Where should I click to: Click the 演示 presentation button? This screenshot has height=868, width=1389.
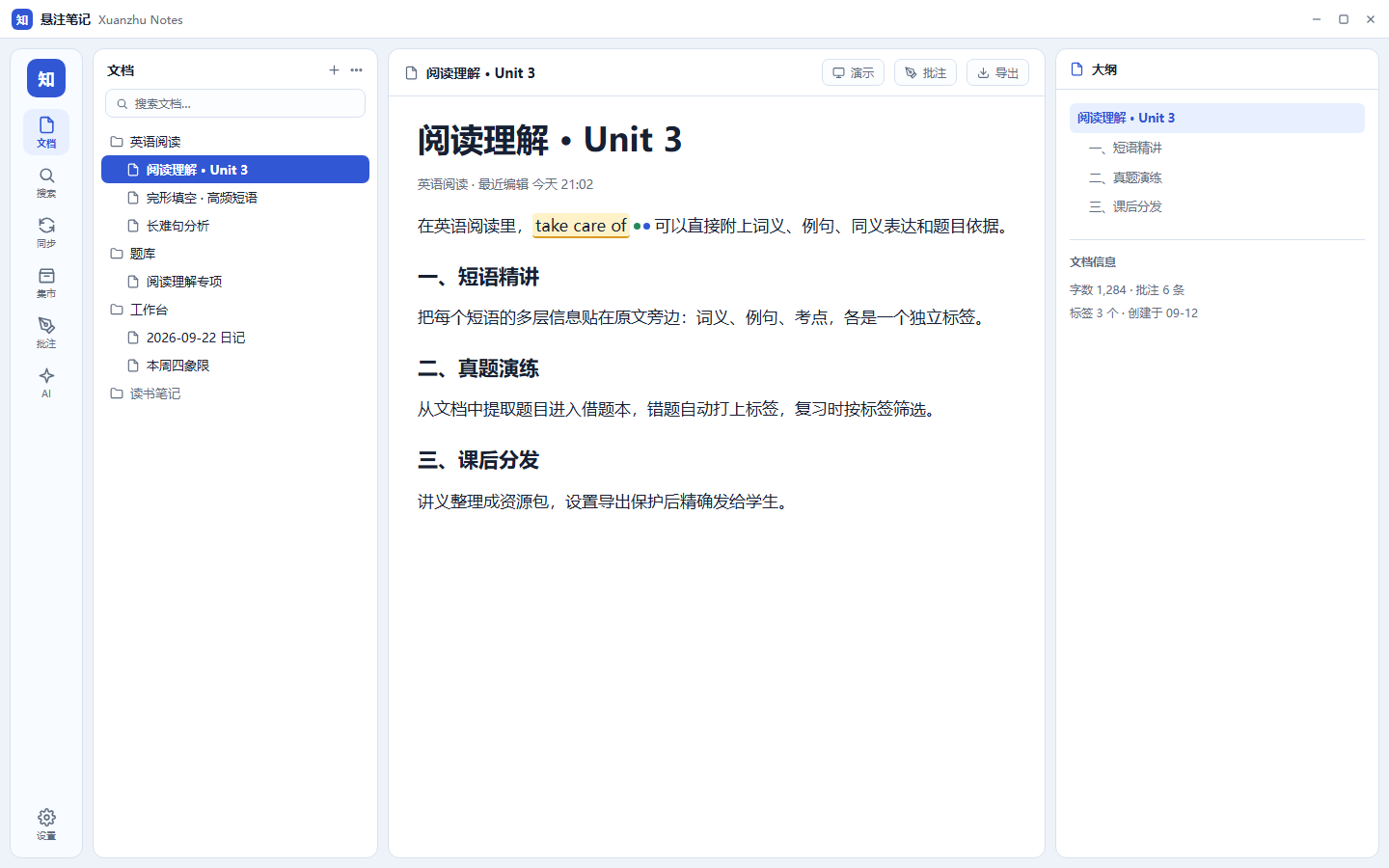pyautogui.click(x=853, y=72)
